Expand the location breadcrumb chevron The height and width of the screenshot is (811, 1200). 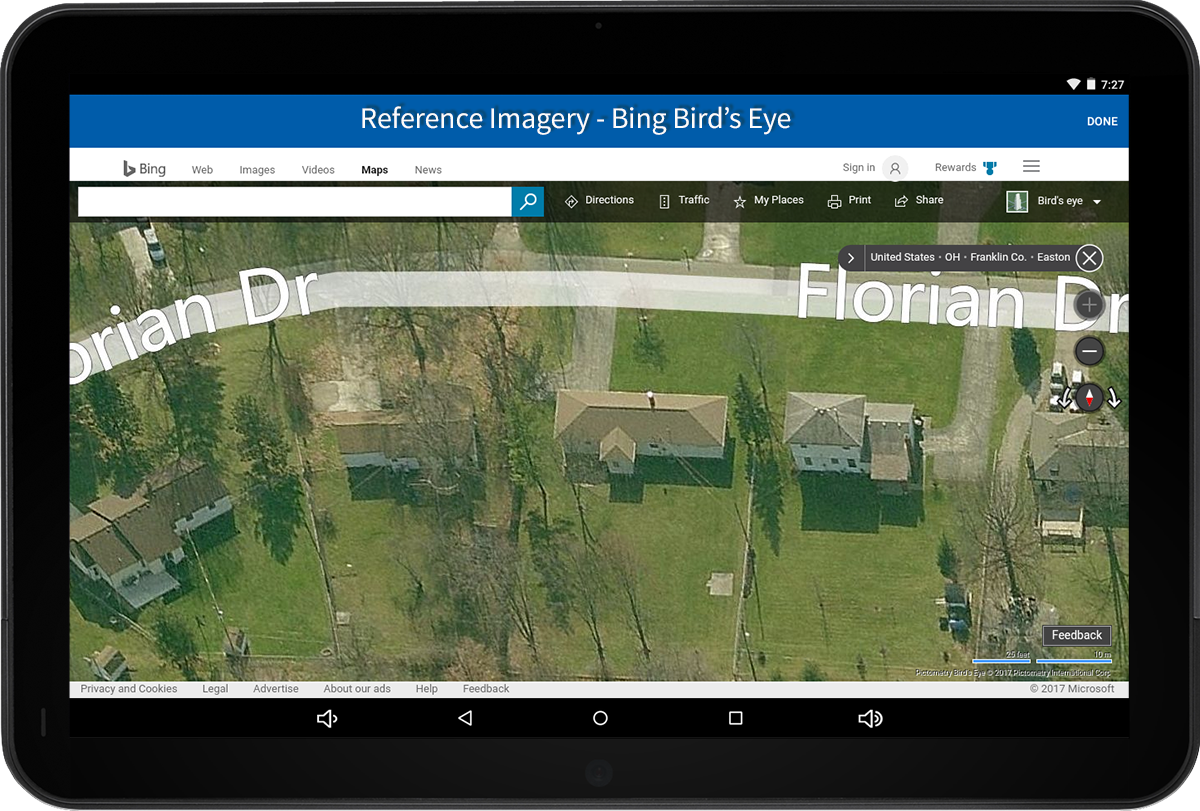(850, 258)
